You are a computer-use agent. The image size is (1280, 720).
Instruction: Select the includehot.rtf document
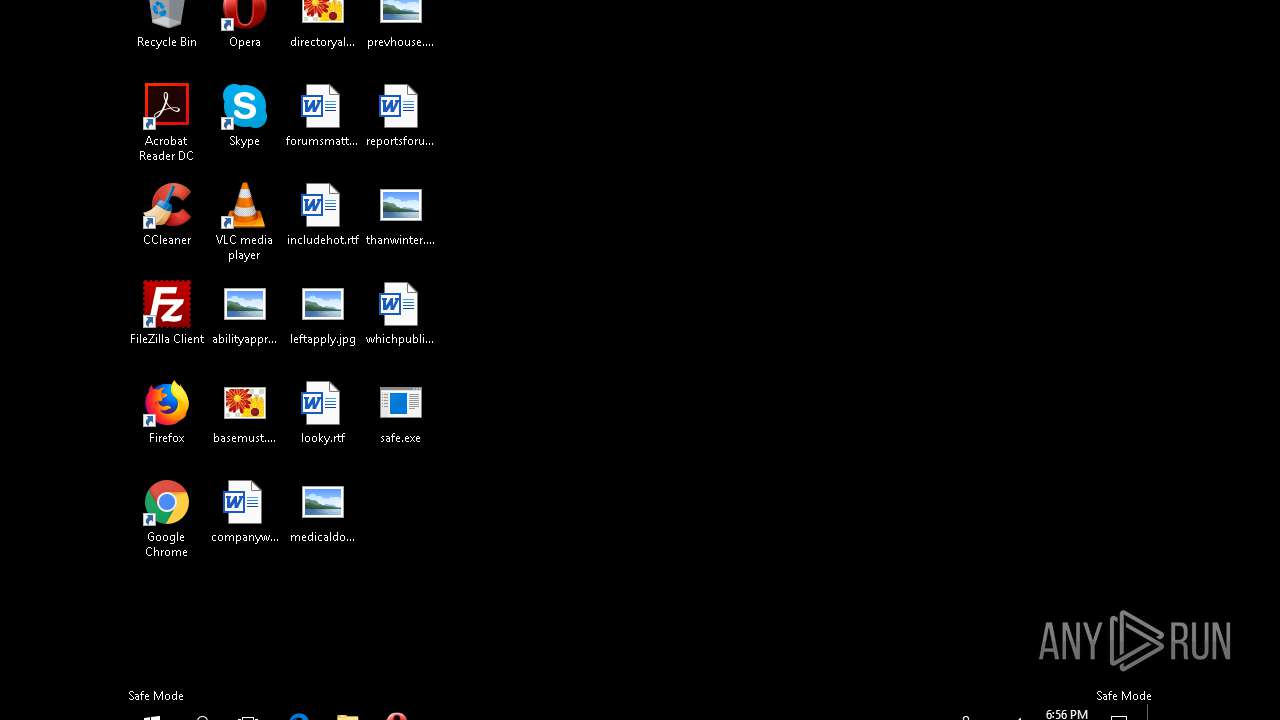pyautogui.click(x=322, y=214)
